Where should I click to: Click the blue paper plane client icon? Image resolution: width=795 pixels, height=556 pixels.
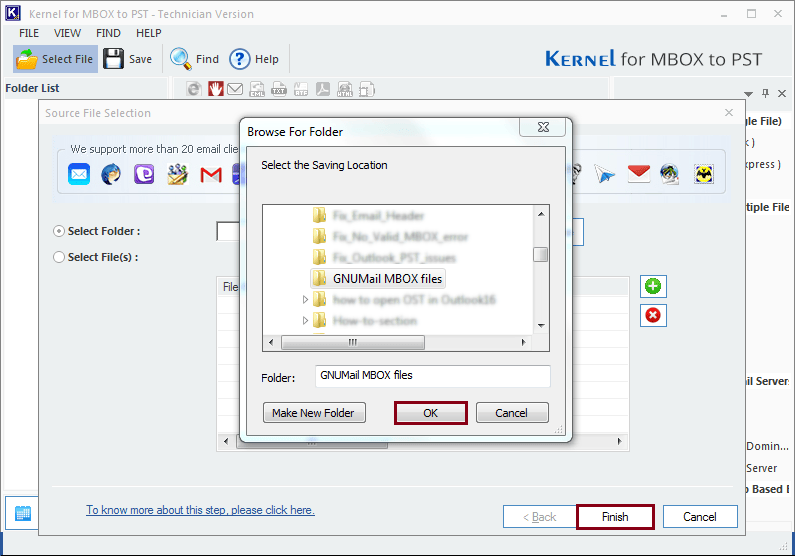click(604, 174)
